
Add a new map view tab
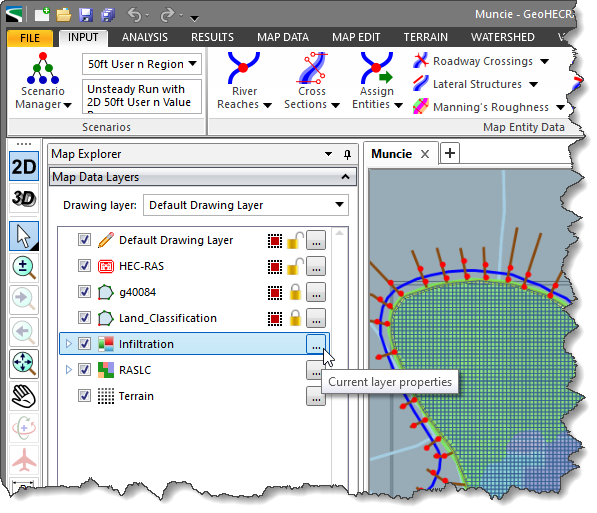pos(450,153)
